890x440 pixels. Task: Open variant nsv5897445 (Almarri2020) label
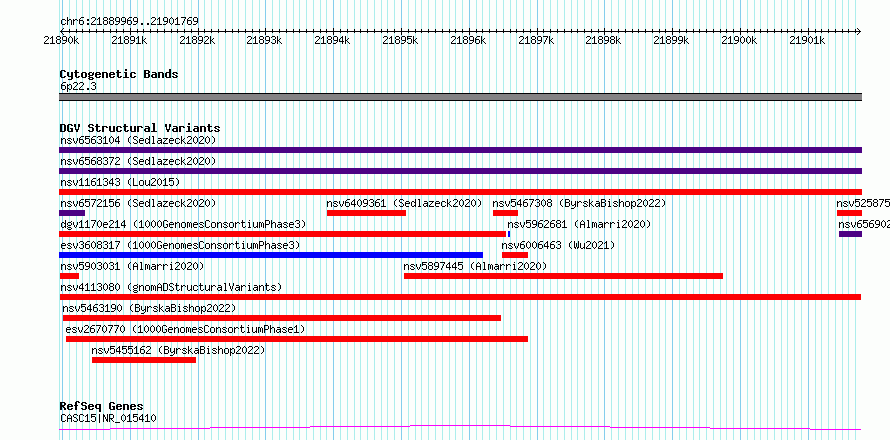click(x=475, y=266)
